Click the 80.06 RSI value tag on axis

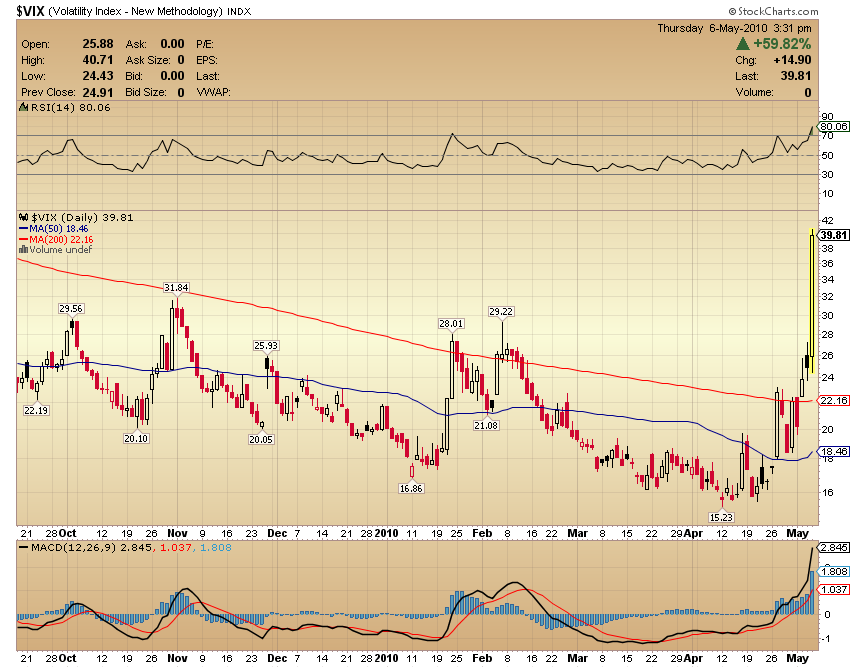pos(833,126)
